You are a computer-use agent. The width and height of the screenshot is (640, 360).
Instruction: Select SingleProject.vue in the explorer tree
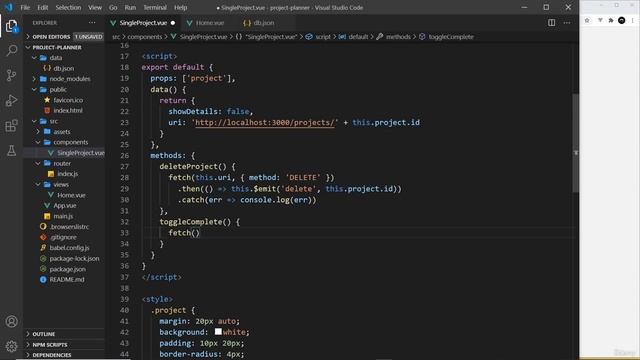coord(65,153)
